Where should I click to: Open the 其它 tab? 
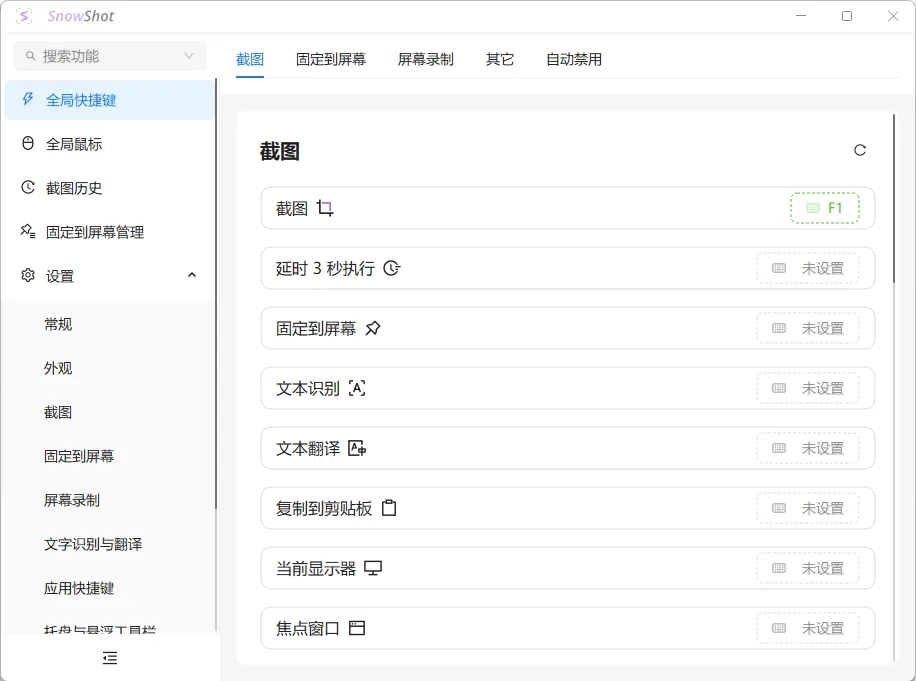point(499,60)
